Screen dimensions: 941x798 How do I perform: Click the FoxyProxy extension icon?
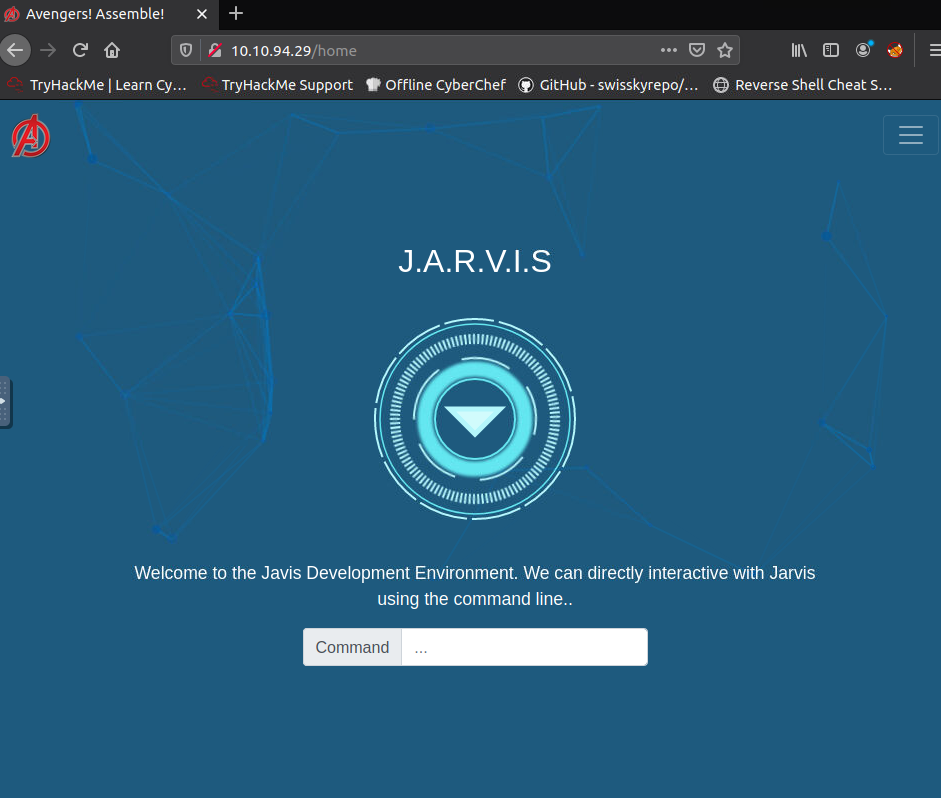point(895,50)
